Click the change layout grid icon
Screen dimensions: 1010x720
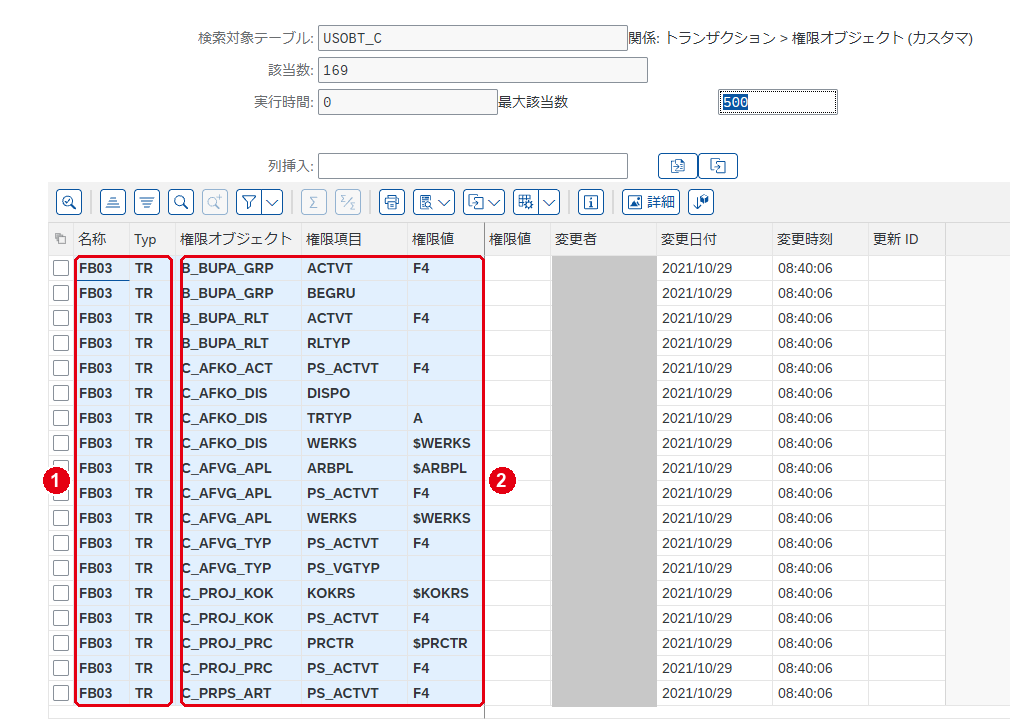point(526,202)
